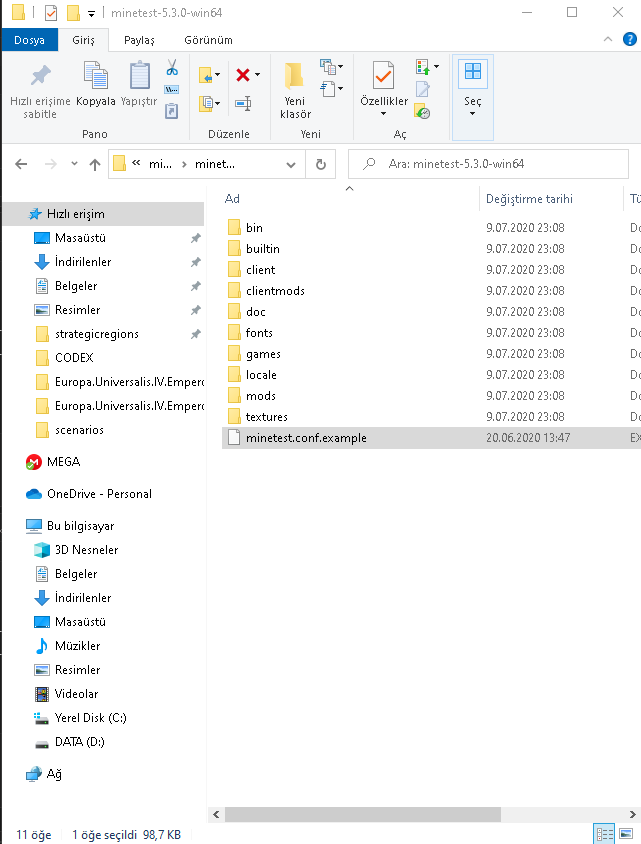
Task: Open the delete options dropdown arrow
Action: click(257, 75)
